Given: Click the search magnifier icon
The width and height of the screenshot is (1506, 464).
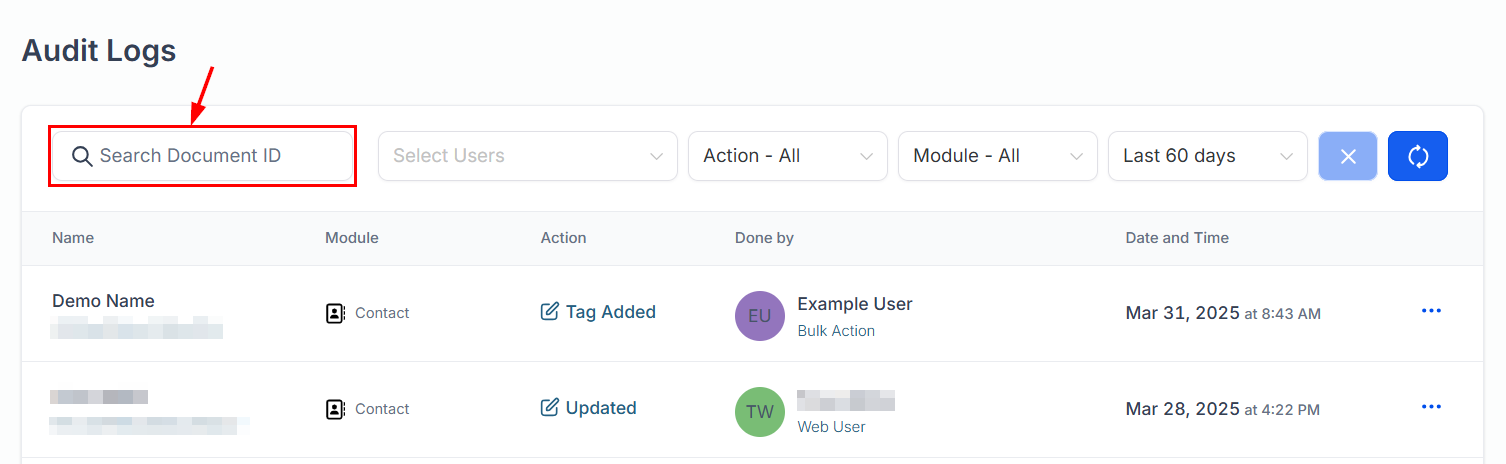Looking at the screenshot, I should click(81, 156).
